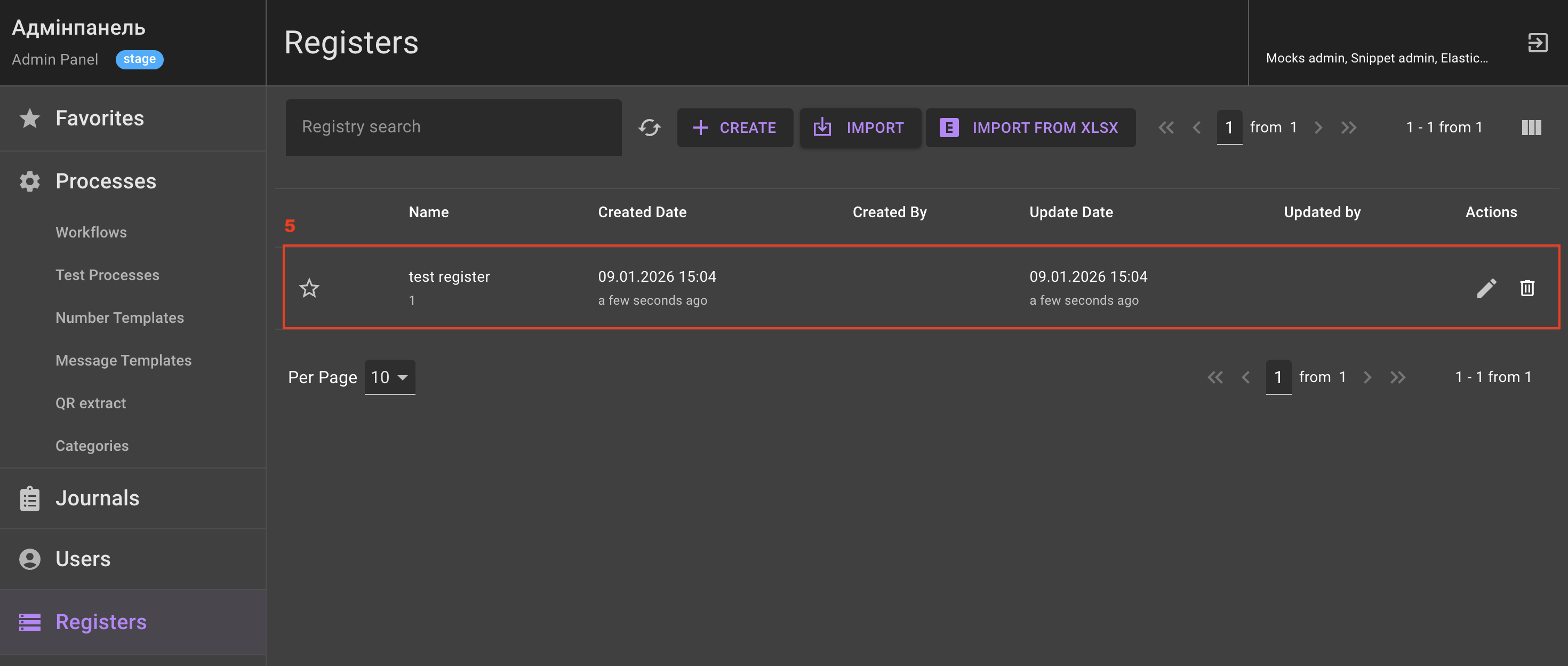Go to next page in bottom pagination
1568x666 pixels.
tap(1368, 377)
